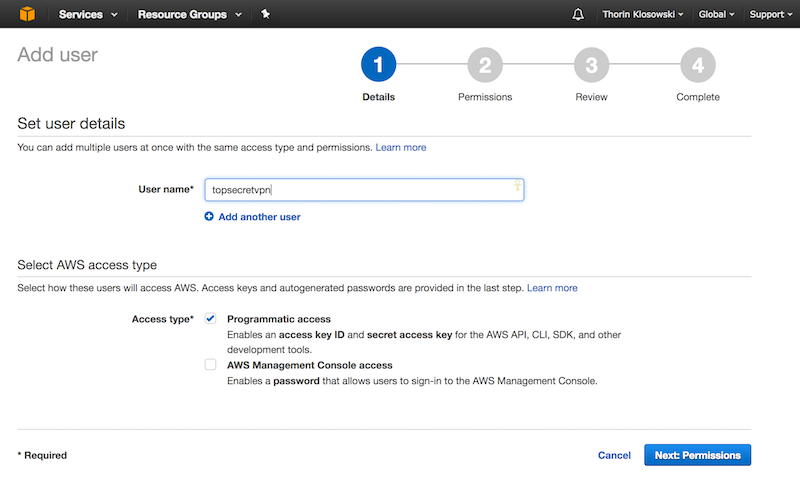Viewport: 800px width, 478px height.
Task: Open the Support menu
Action: (770, 14)
